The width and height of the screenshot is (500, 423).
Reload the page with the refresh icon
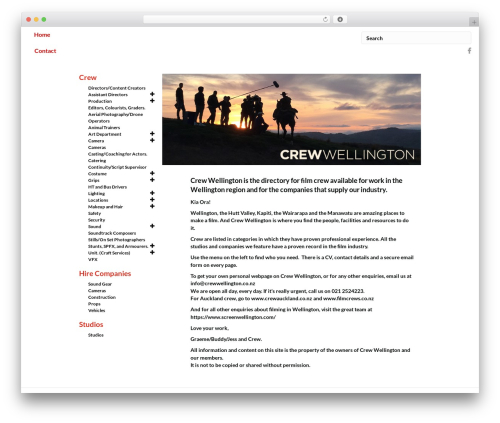coord(325,19)
